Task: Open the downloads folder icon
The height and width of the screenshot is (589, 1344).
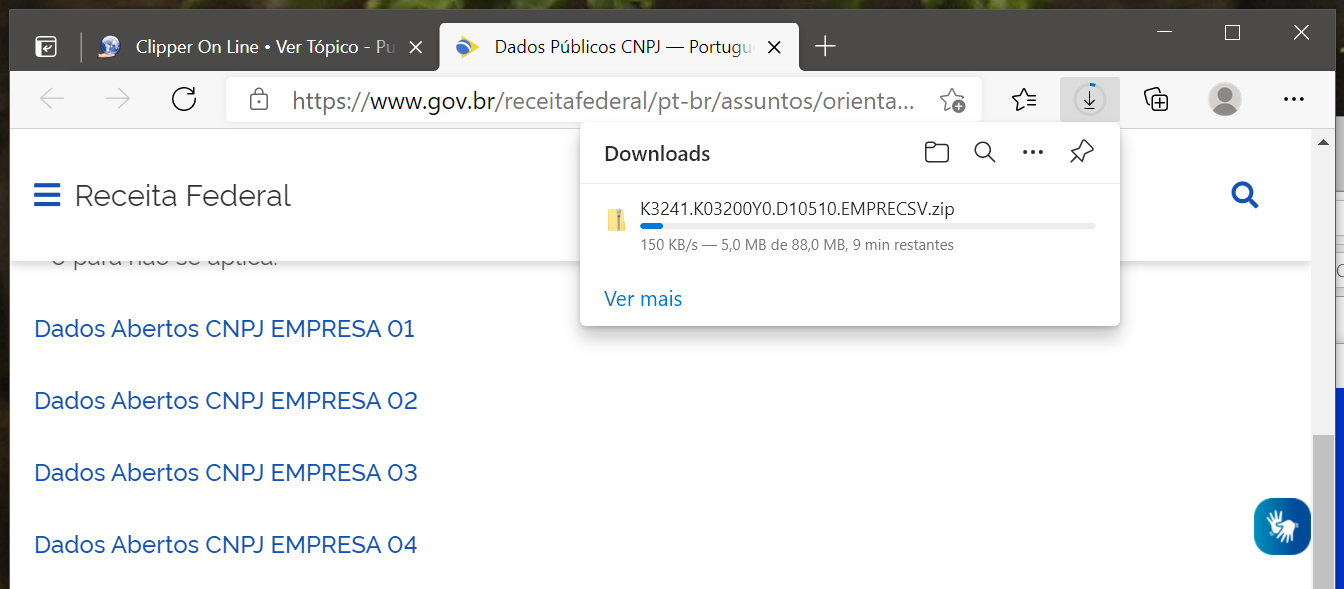Action: tap(936, 153)
